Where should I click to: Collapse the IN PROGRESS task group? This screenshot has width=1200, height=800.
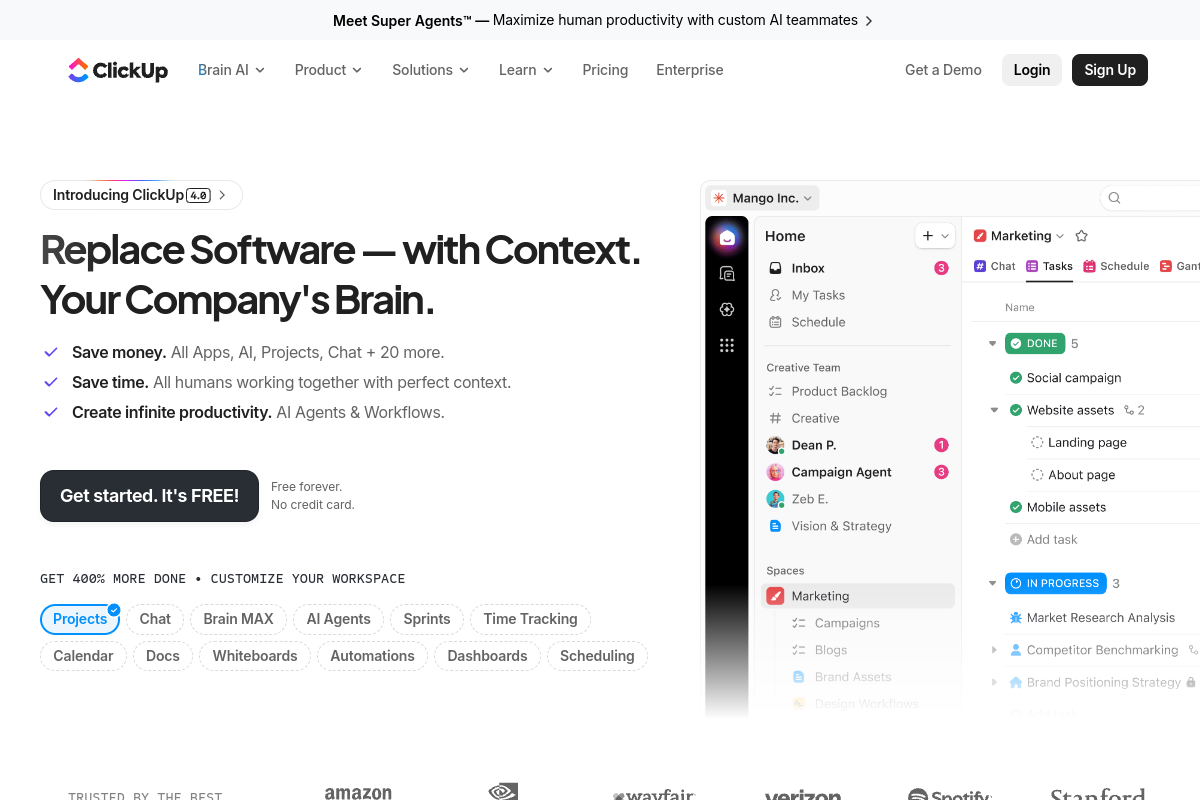coord(992,583)
